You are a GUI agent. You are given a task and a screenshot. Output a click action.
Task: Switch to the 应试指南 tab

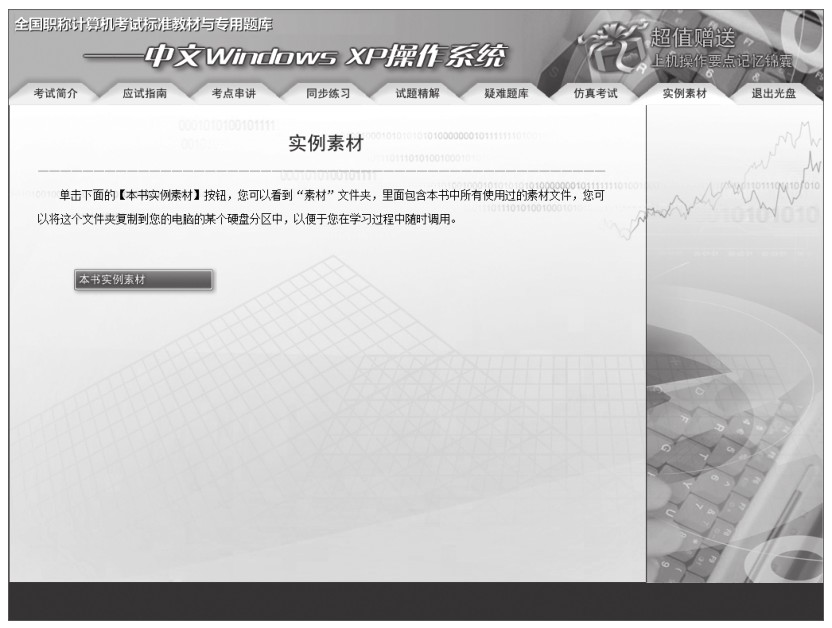[144, 93]
